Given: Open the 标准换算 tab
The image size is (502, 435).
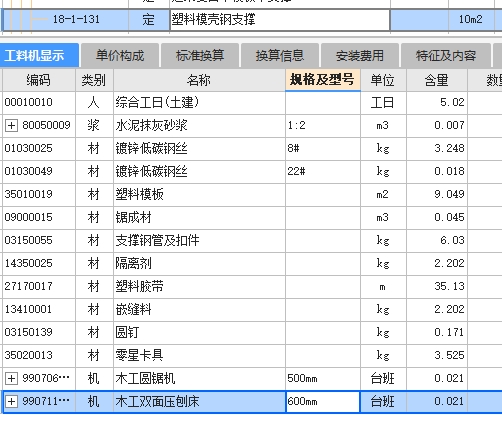Looking at the screenshot, I should pos(200,55).
